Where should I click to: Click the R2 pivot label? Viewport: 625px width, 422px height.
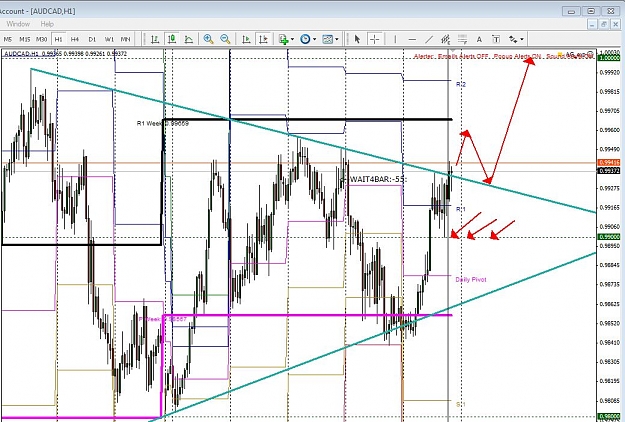(461, 84)
